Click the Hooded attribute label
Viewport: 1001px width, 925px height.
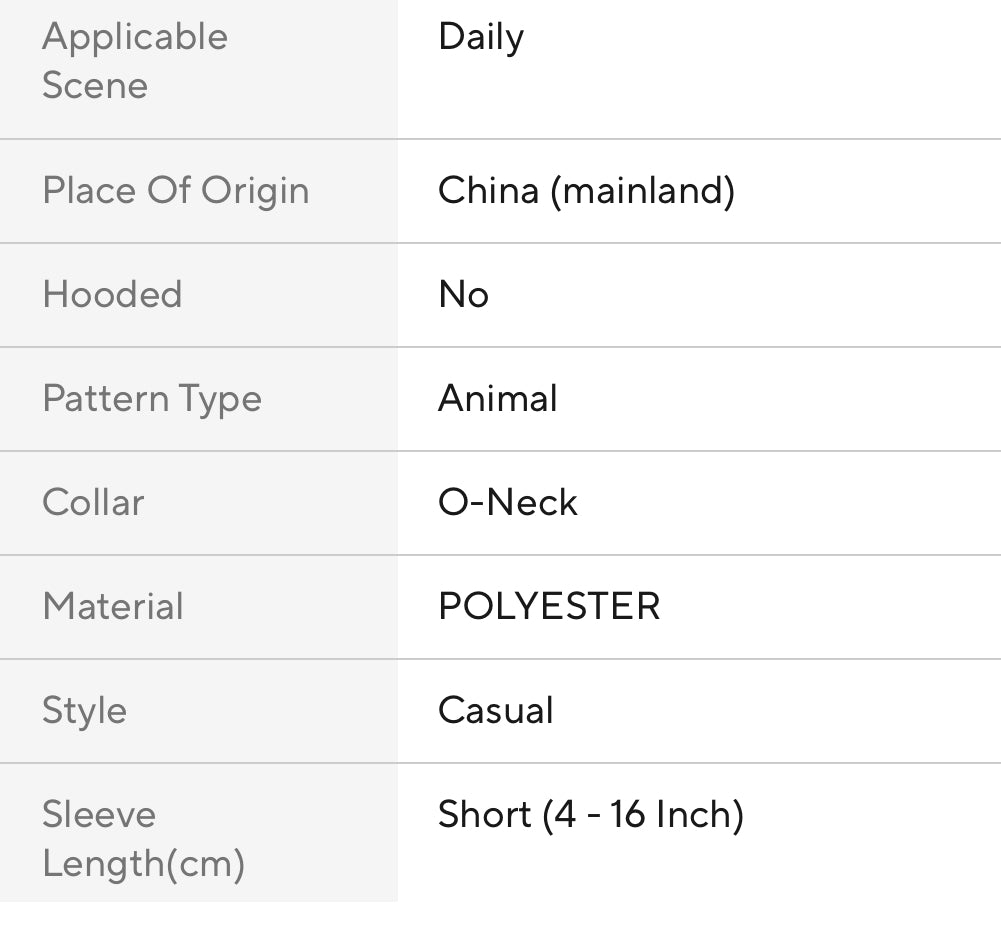[112, 294]
